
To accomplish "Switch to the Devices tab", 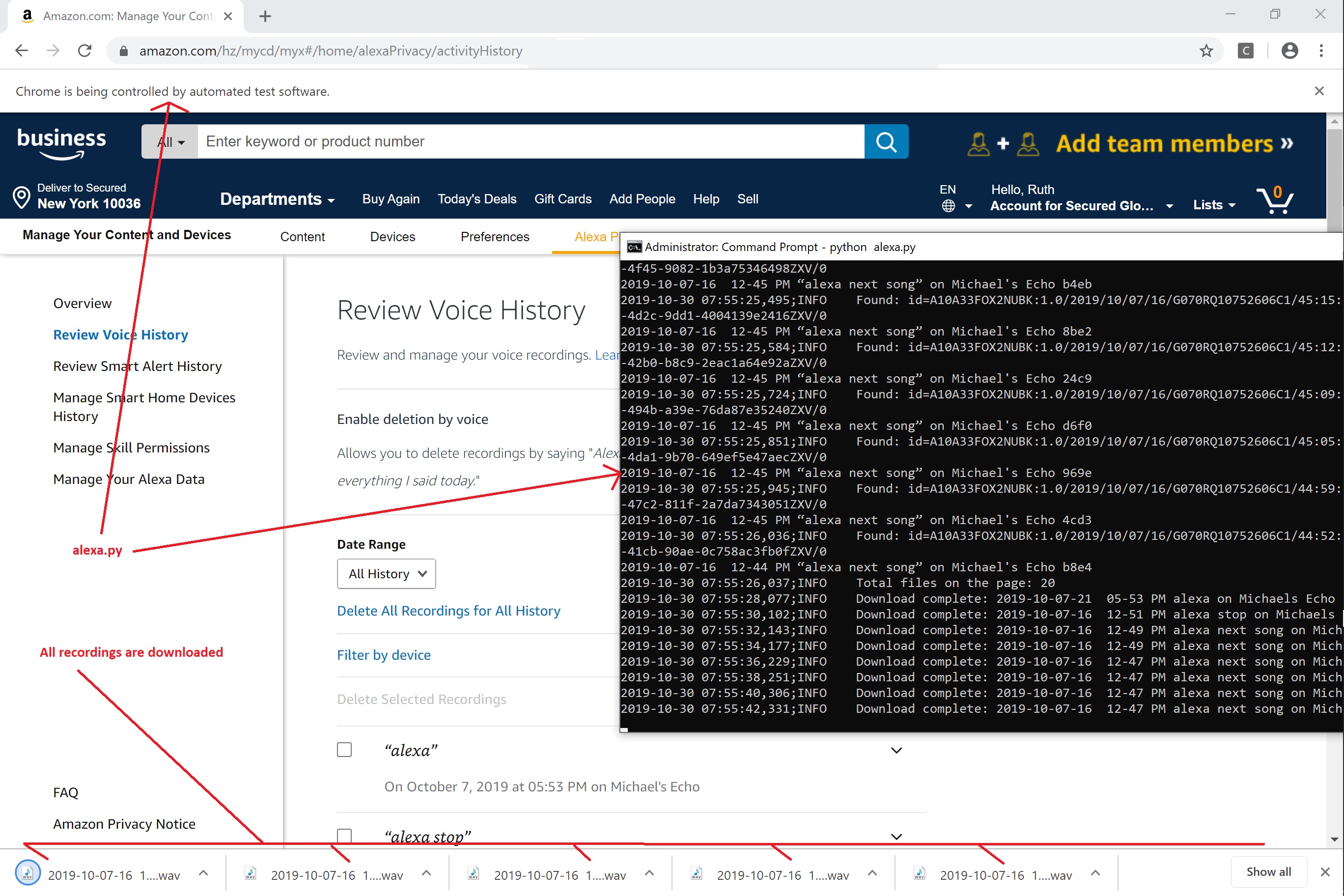I will [x=392, y=237].
